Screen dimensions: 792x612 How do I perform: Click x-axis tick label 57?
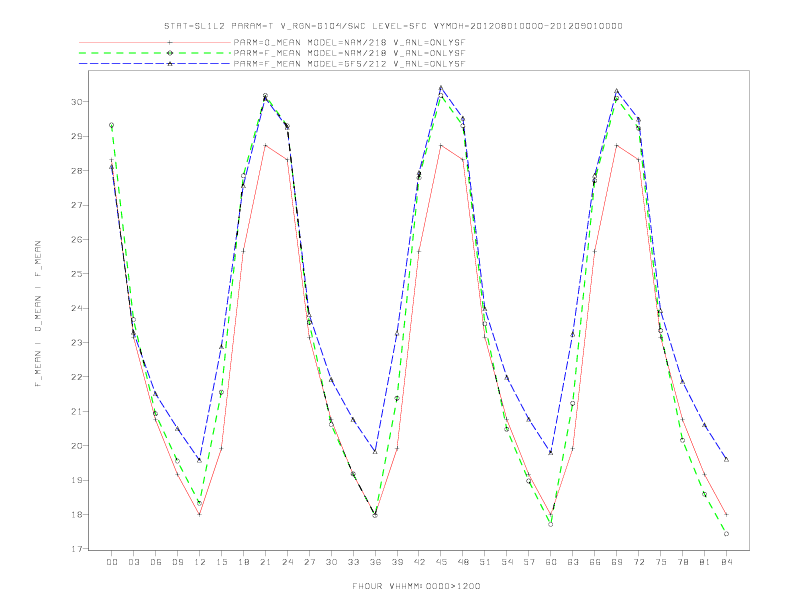[x=529, y=562]
